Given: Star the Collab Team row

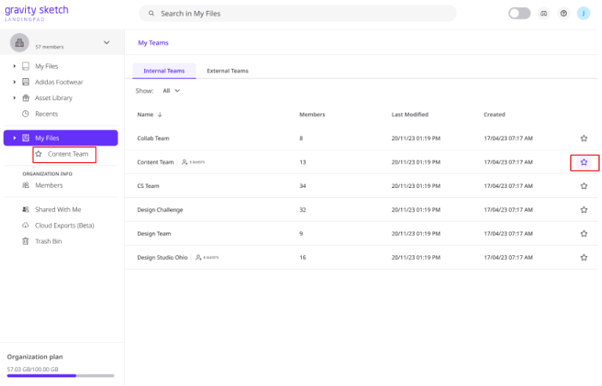Looking at the screenshot, I should click(x=584, y=138).
